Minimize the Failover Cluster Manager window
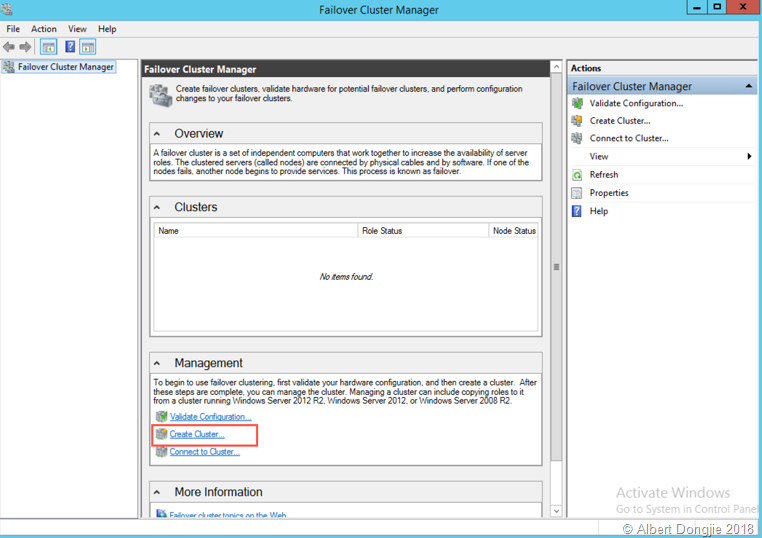Image resolution: width=762 pixels, height=538 pixels. click(x=697, y=7)
